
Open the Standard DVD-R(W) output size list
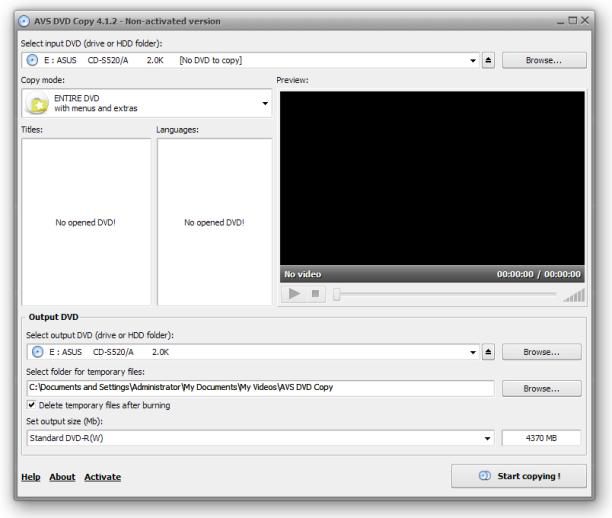tap(488, 438)
